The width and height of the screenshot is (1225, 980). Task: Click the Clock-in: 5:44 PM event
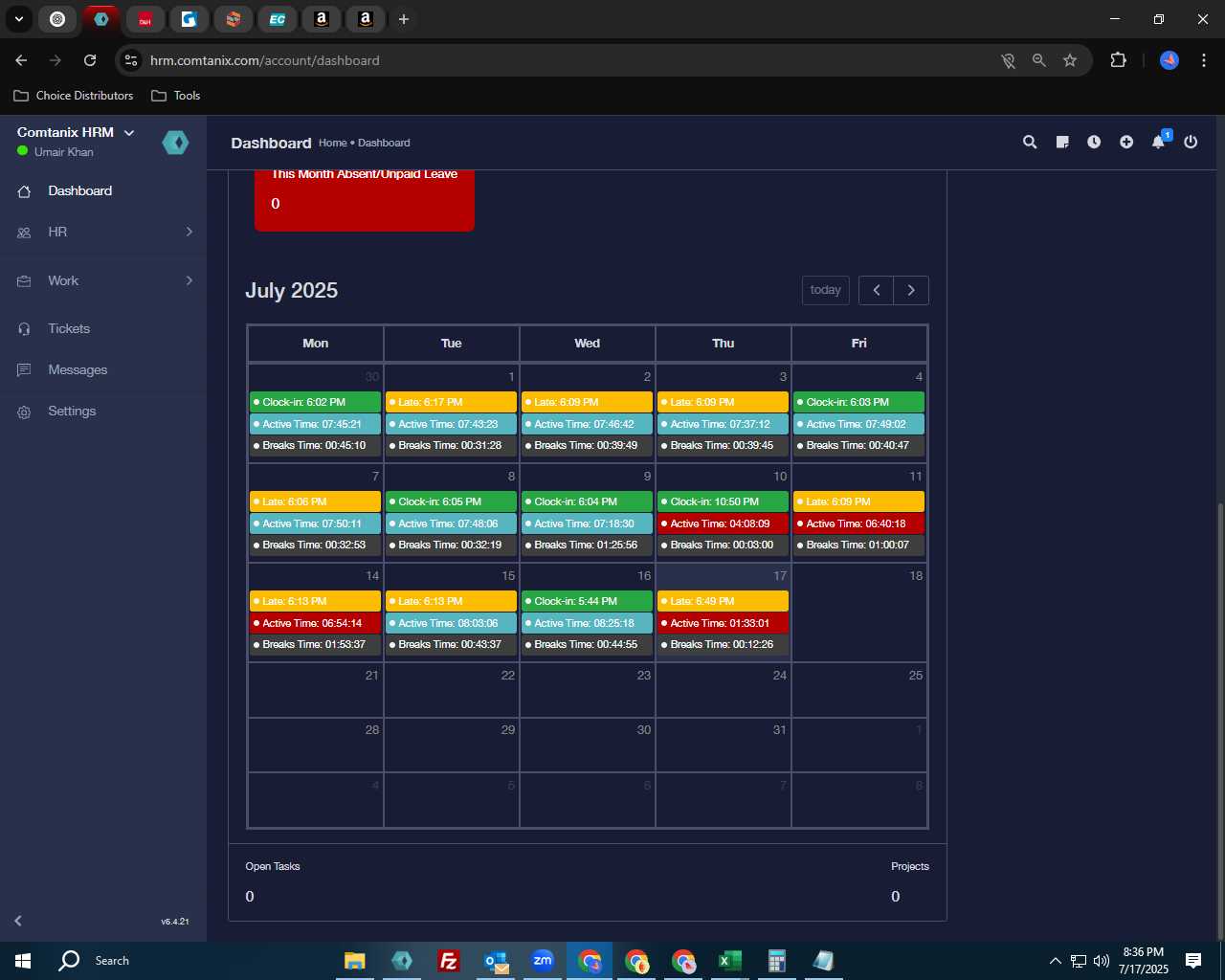pos(587,601)
